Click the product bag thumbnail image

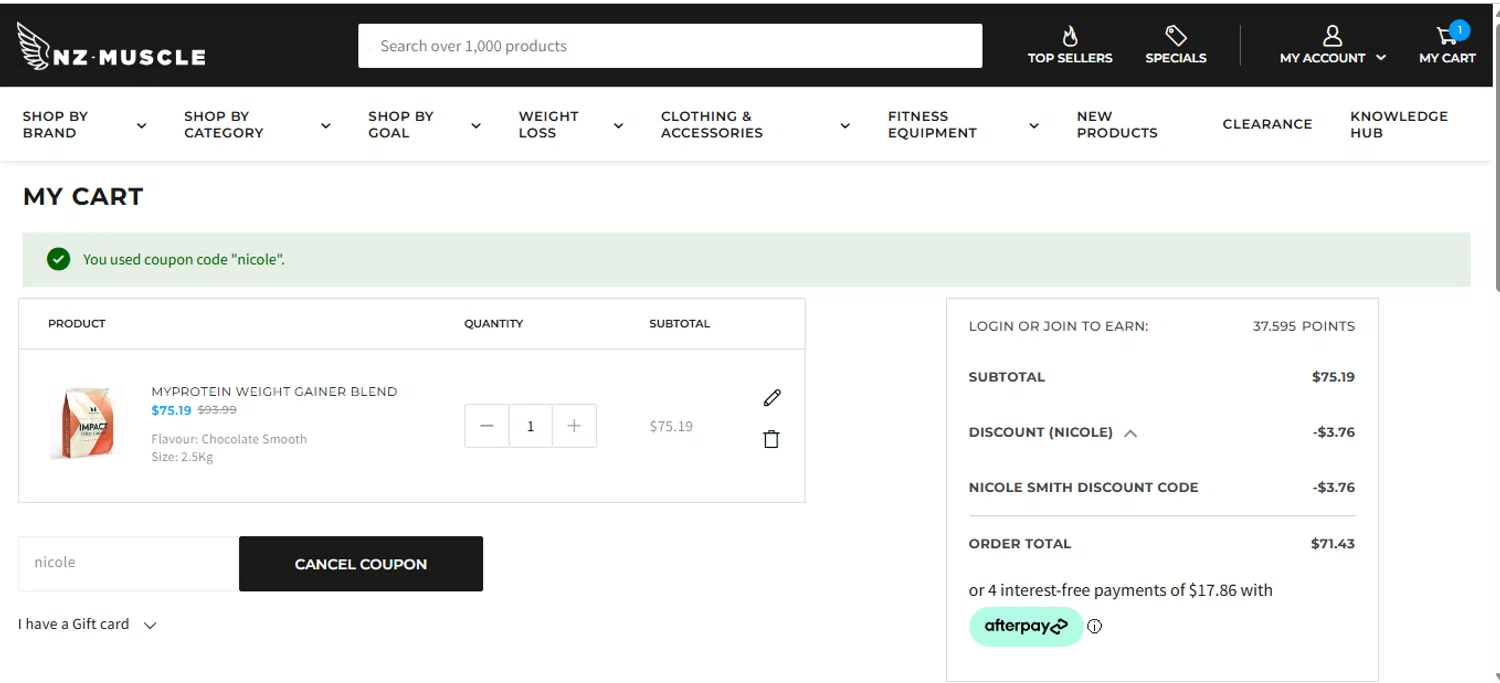tap(87, 424)
